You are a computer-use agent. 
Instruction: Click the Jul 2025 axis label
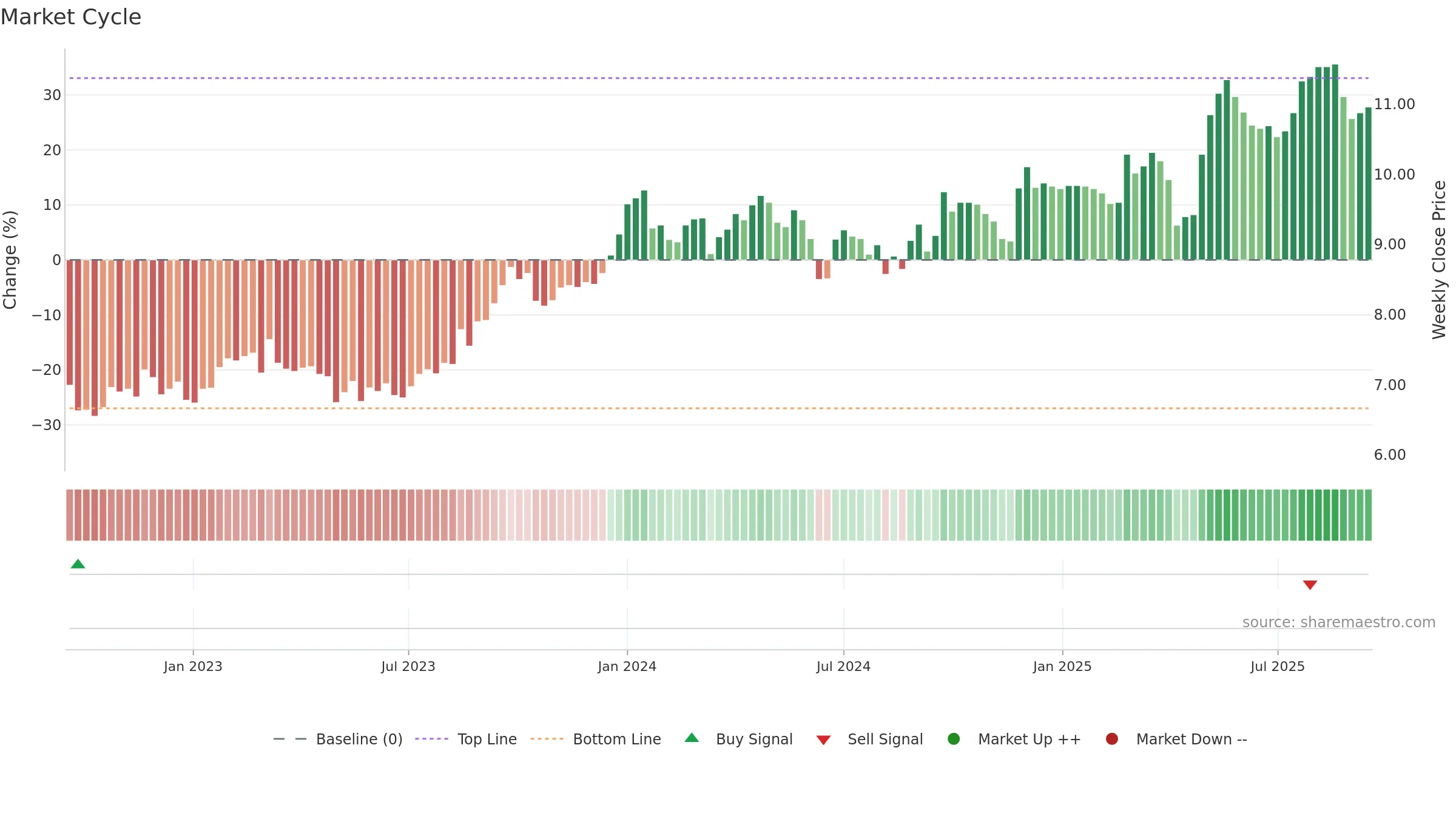1278,666
